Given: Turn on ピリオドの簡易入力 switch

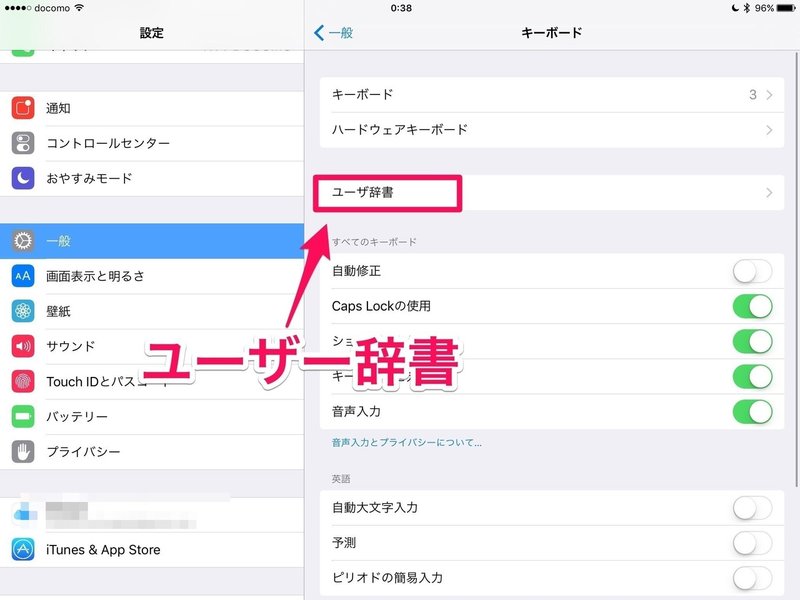Looking at the screenshot, I should 753,578.
